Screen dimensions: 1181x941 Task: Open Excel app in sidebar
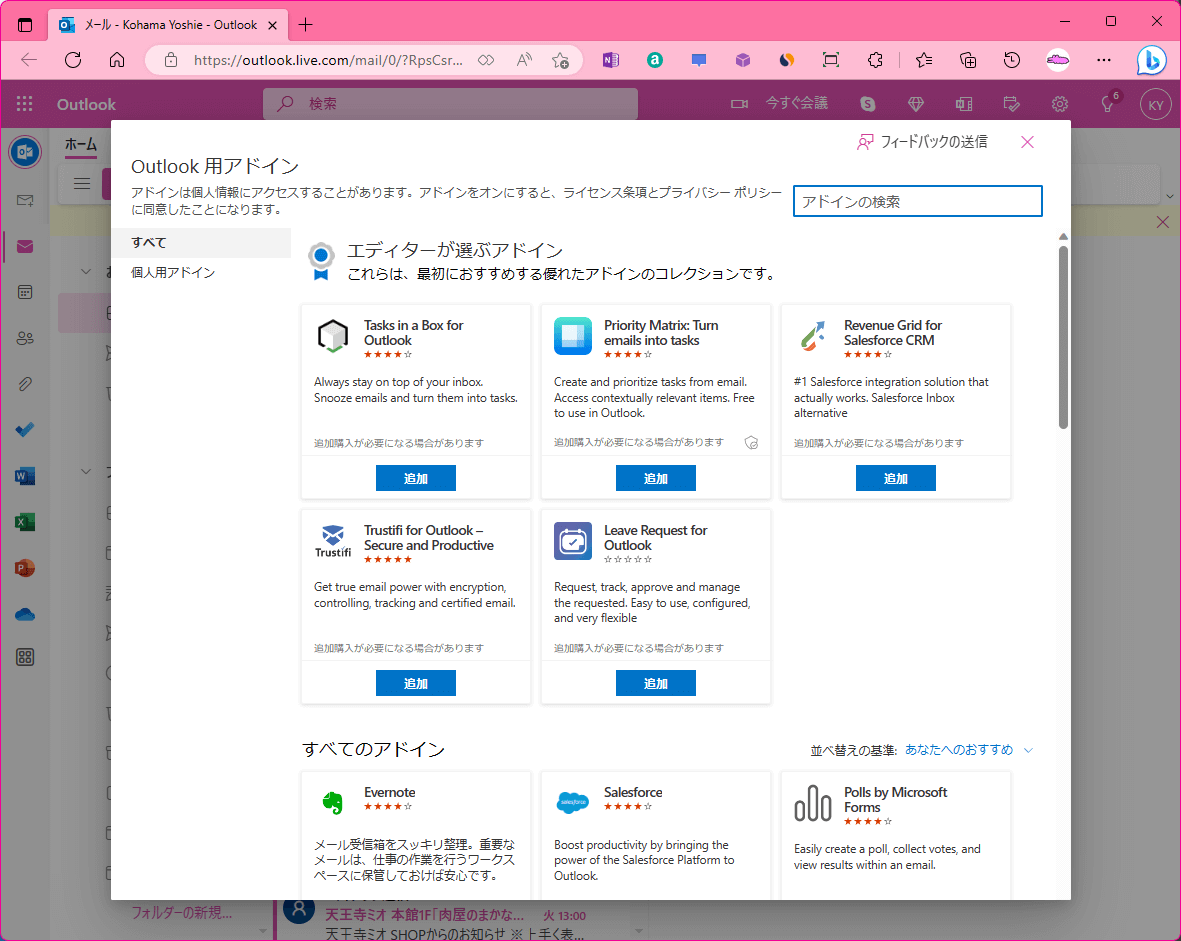tap(25, 522)
